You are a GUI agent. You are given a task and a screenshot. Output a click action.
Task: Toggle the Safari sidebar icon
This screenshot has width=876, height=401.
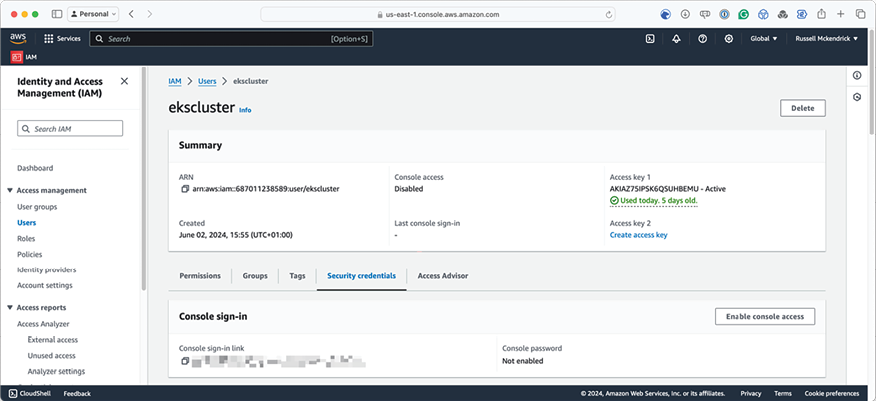point(56,14)
